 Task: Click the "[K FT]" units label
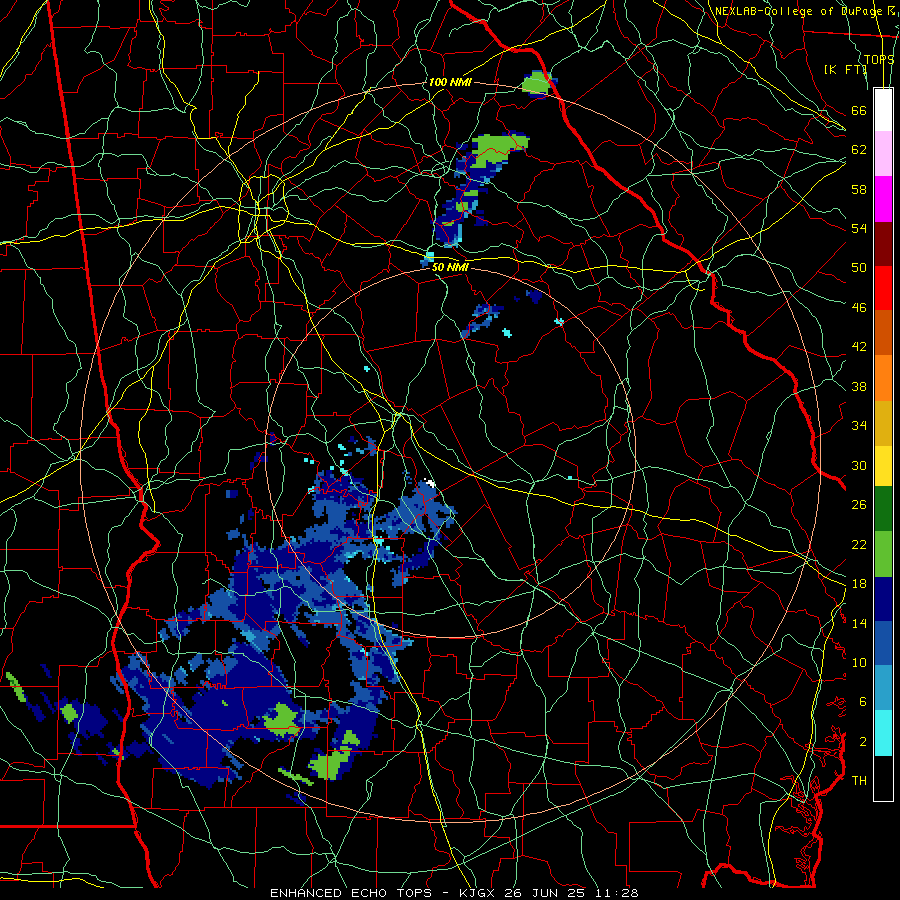[845, 70]
